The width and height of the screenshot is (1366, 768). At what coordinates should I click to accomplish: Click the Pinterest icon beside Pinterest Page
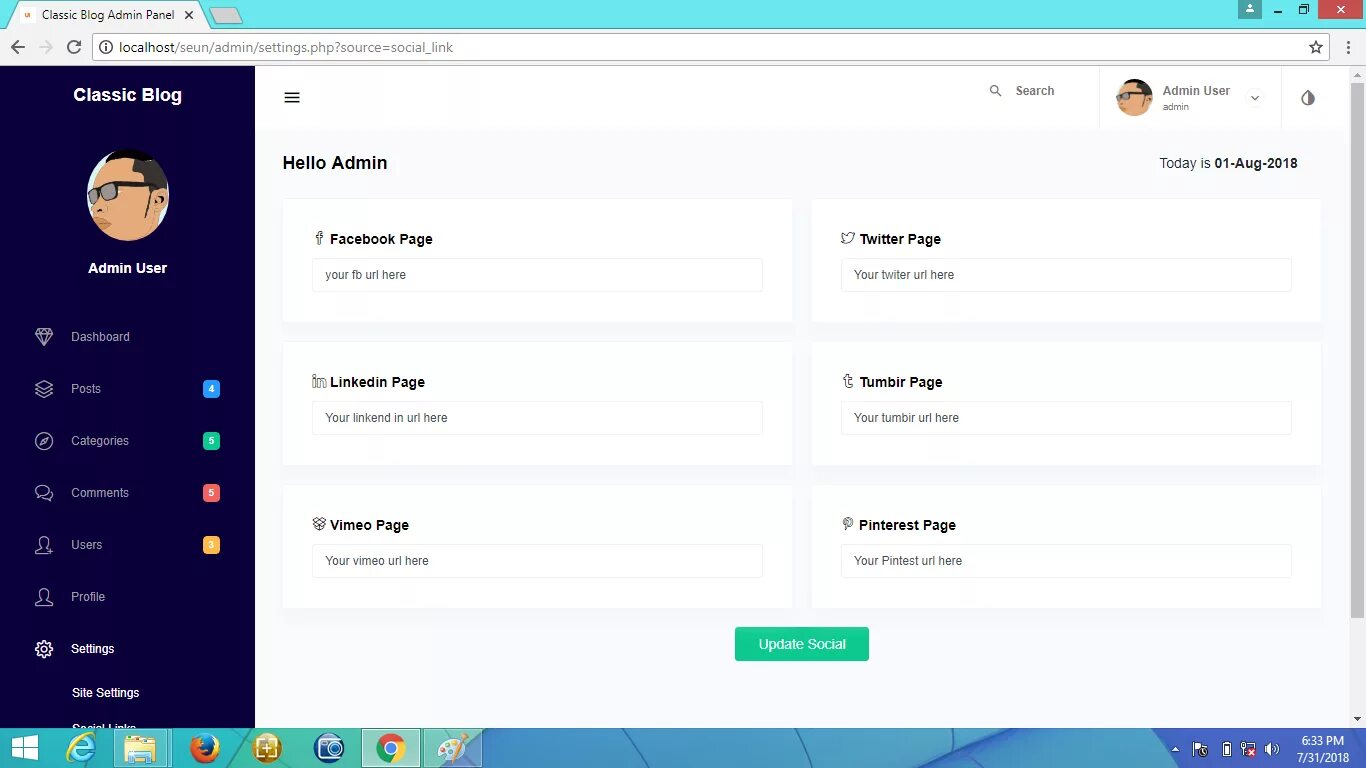[848, 524]
